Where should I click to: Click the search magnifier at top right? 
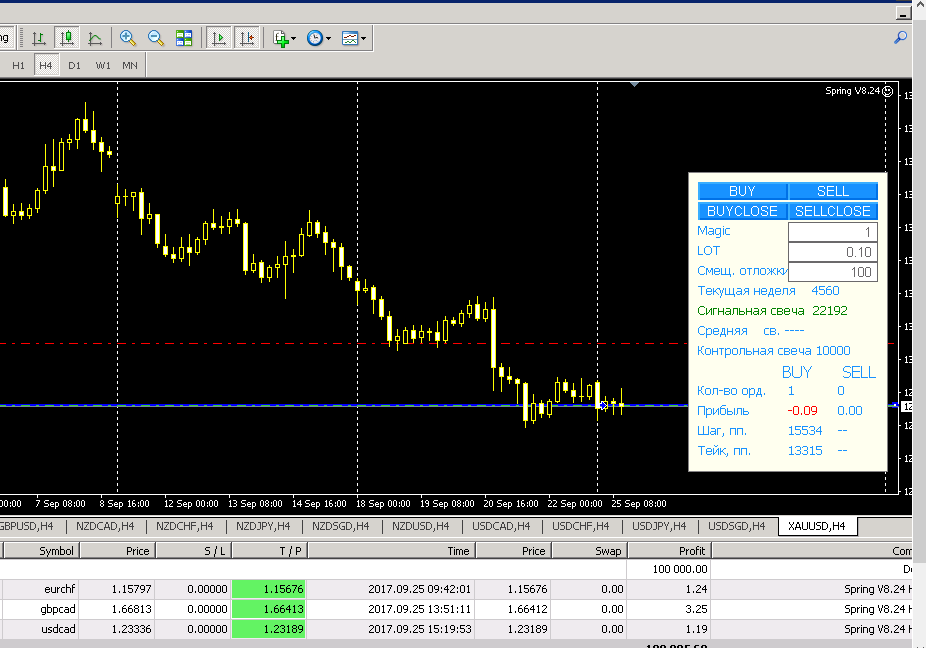pyautogui.click(x=900, y=38)
